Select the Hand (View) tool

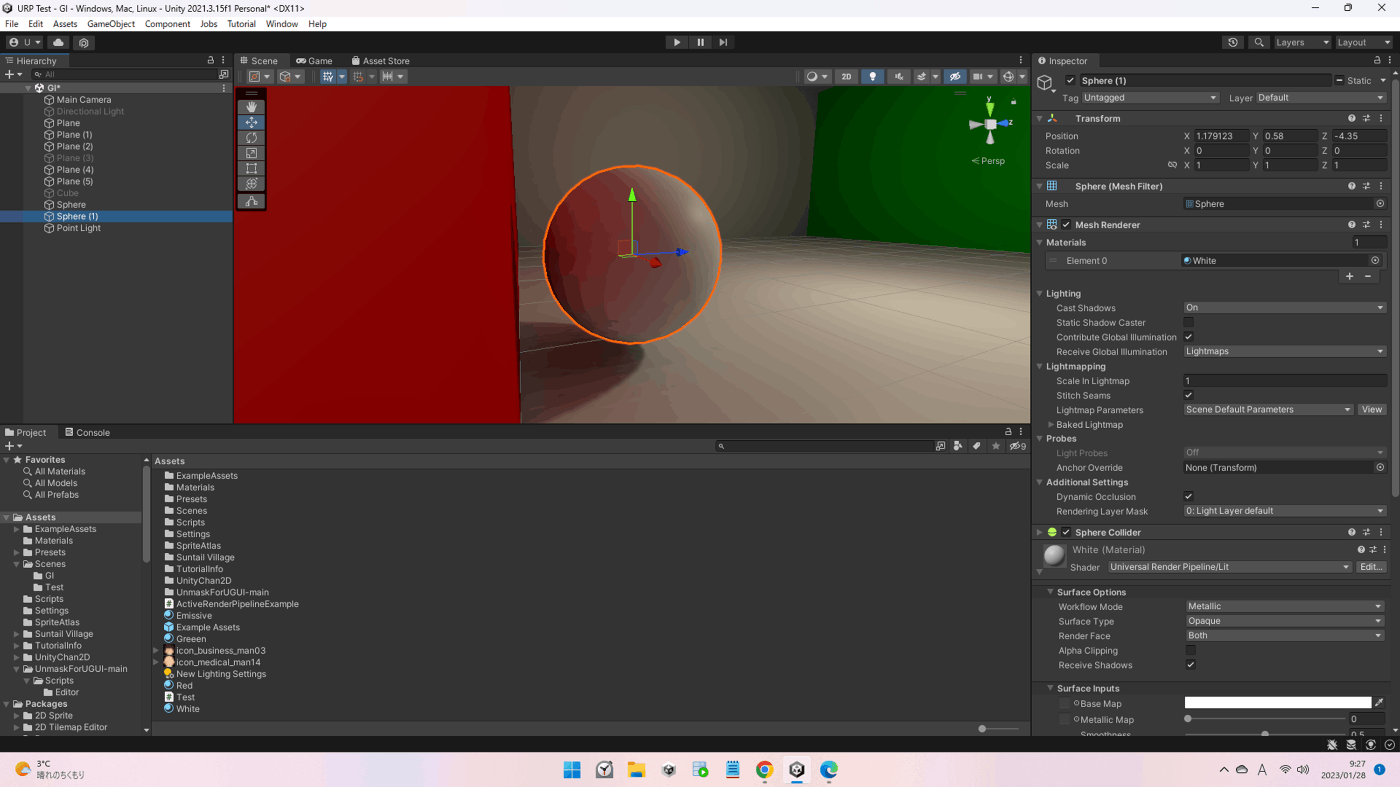tap(251, 106)
